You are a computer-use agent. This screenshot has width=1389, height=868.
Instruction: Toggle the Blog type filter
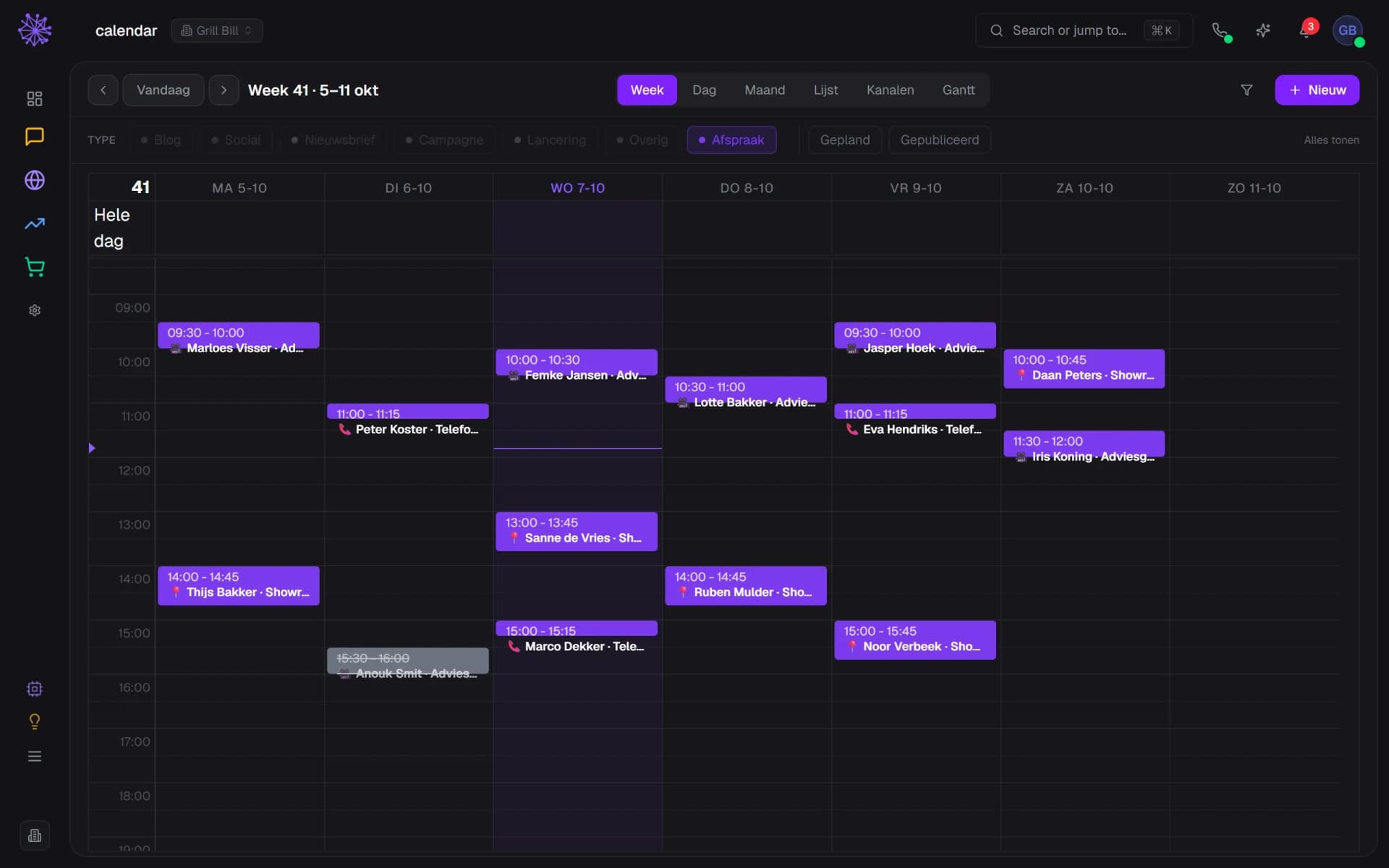(x=161, y=140)
